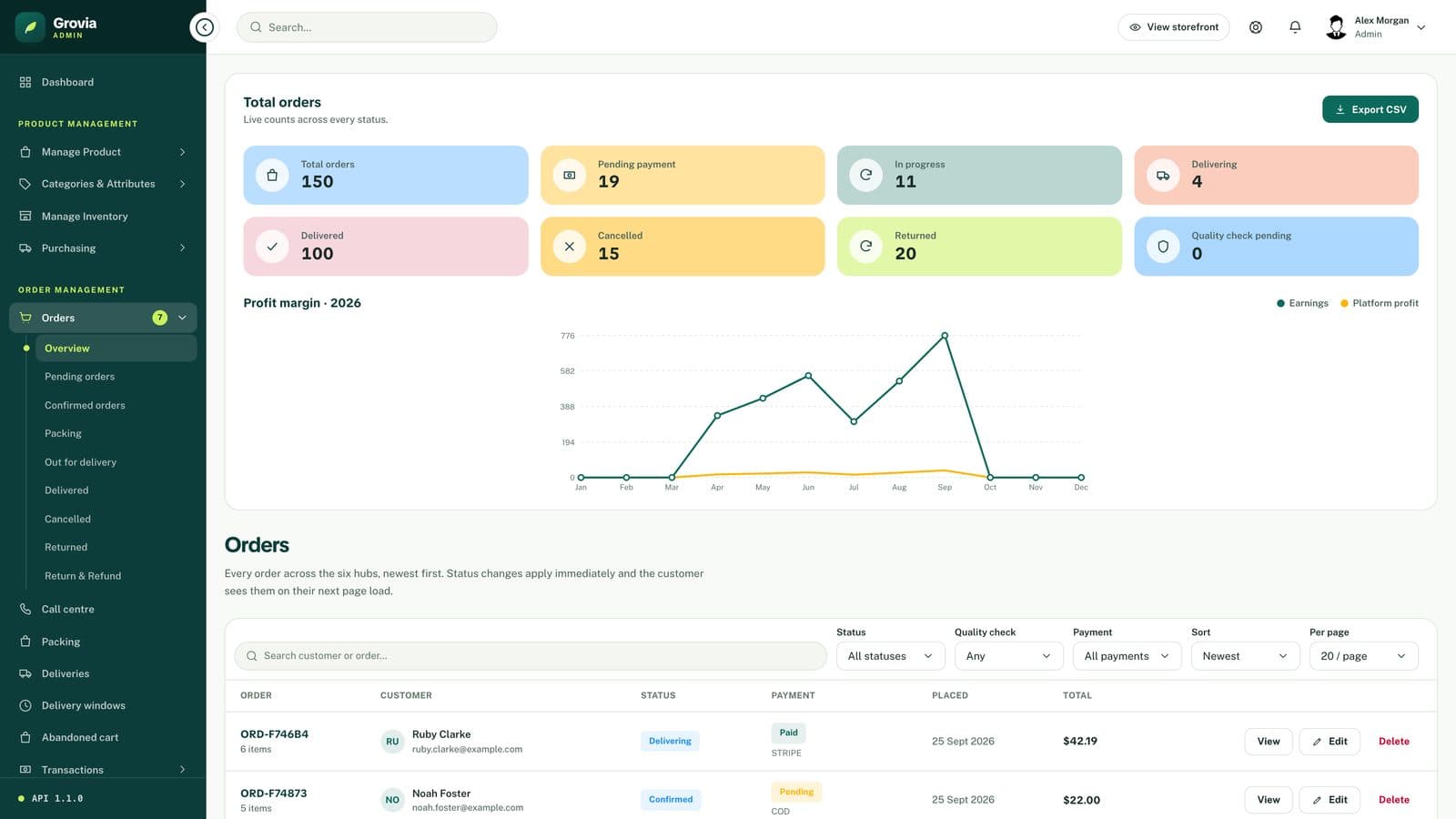Collapse the sidebar with the arrow button
This screenshot has width=1456, height=819.
click(205, 27)
